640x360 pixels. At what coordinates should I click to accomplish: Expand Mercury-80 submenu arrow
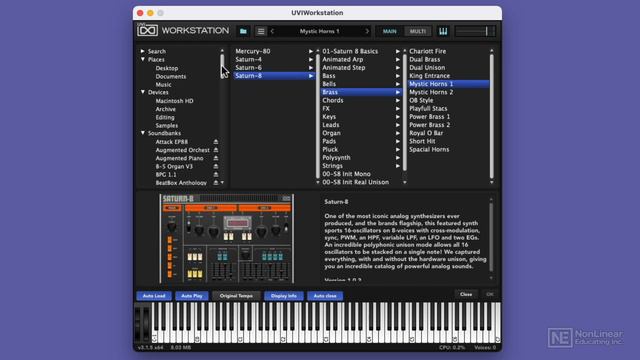(311, 51)
